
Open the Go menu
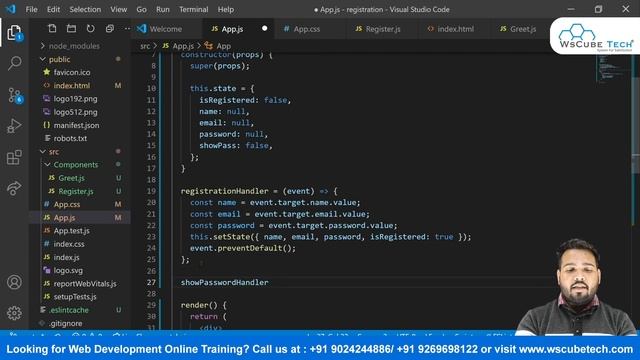(x=141, y=9)
